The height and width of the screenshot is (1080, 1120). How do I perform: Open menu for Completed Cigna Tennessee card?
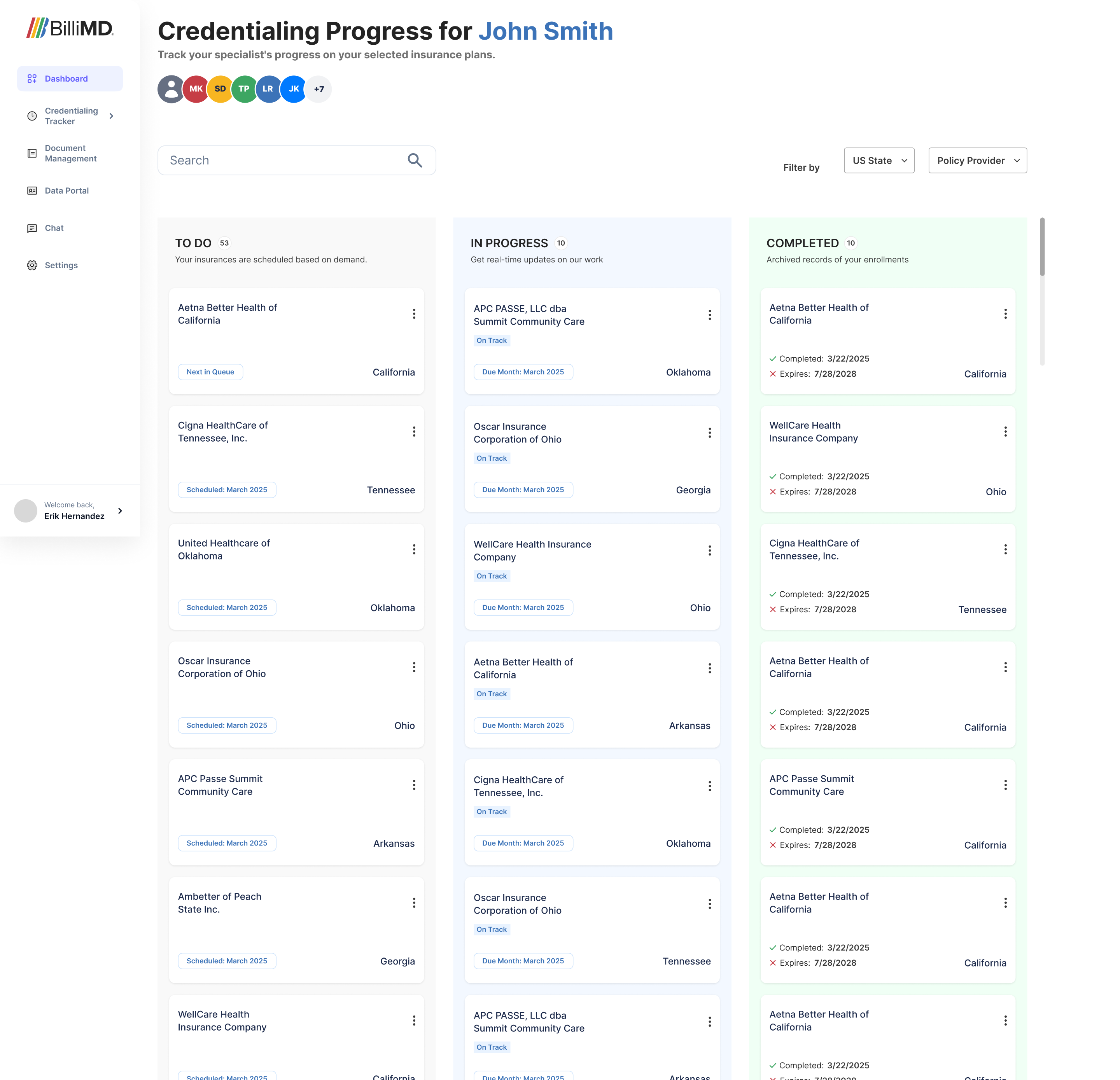click(1005, 549)
